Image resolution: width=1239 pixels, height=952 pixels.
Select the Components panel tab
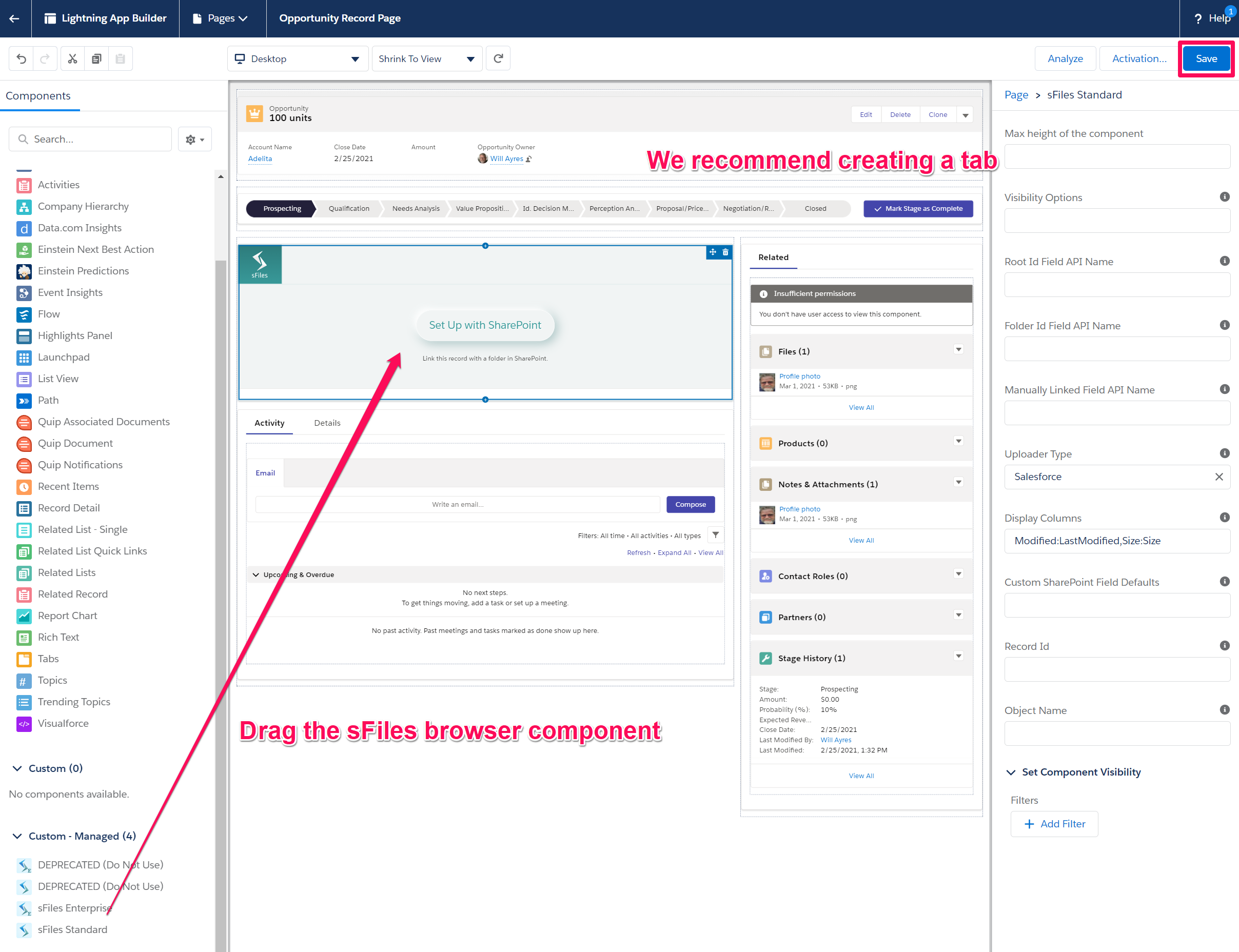point(38,96)
